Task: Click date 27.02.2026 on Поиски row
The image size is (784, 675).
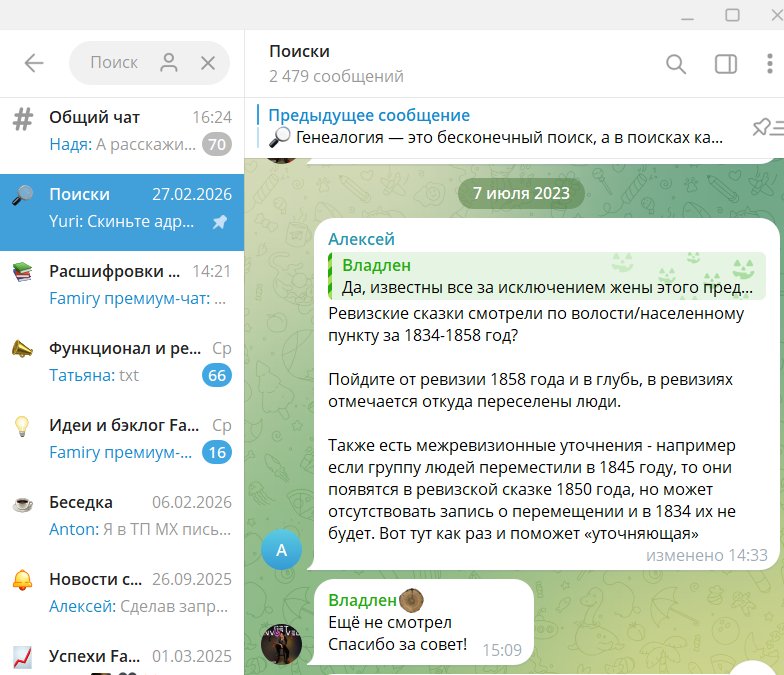Action: click(192, 194)
